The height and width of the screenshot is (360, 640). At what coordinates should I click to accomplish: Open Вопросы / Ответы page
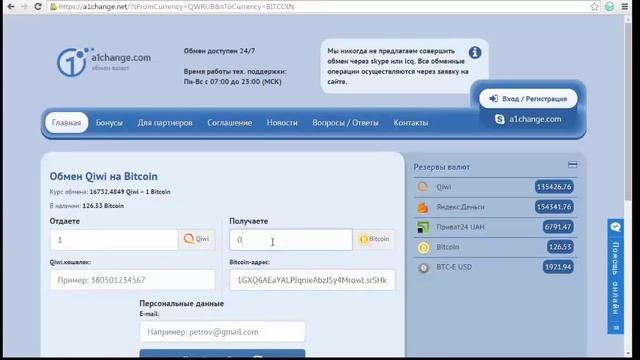coord(345,122)
